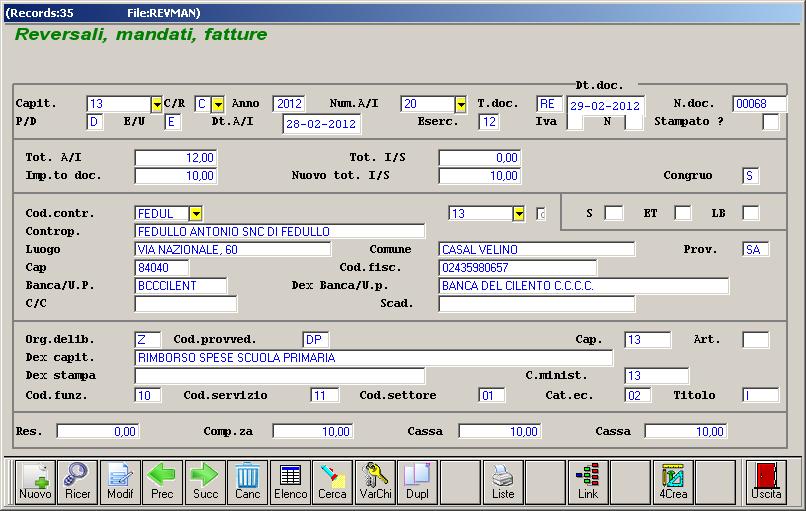
Task: Click the Eserc. field showing 12
Action: (489, 122)
